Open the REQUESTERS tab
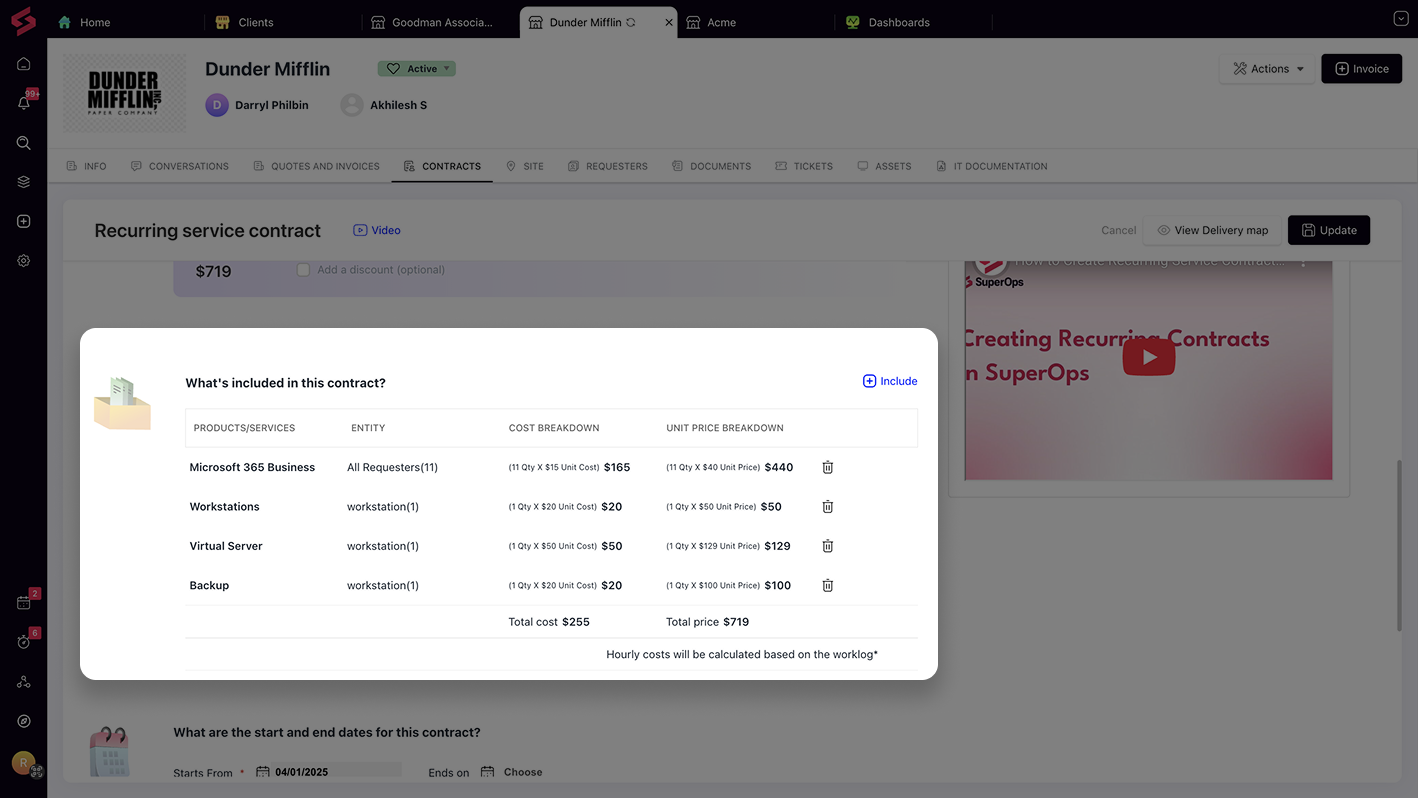Viewport: 1418px width, 798px height. click(x=608, y=166)
